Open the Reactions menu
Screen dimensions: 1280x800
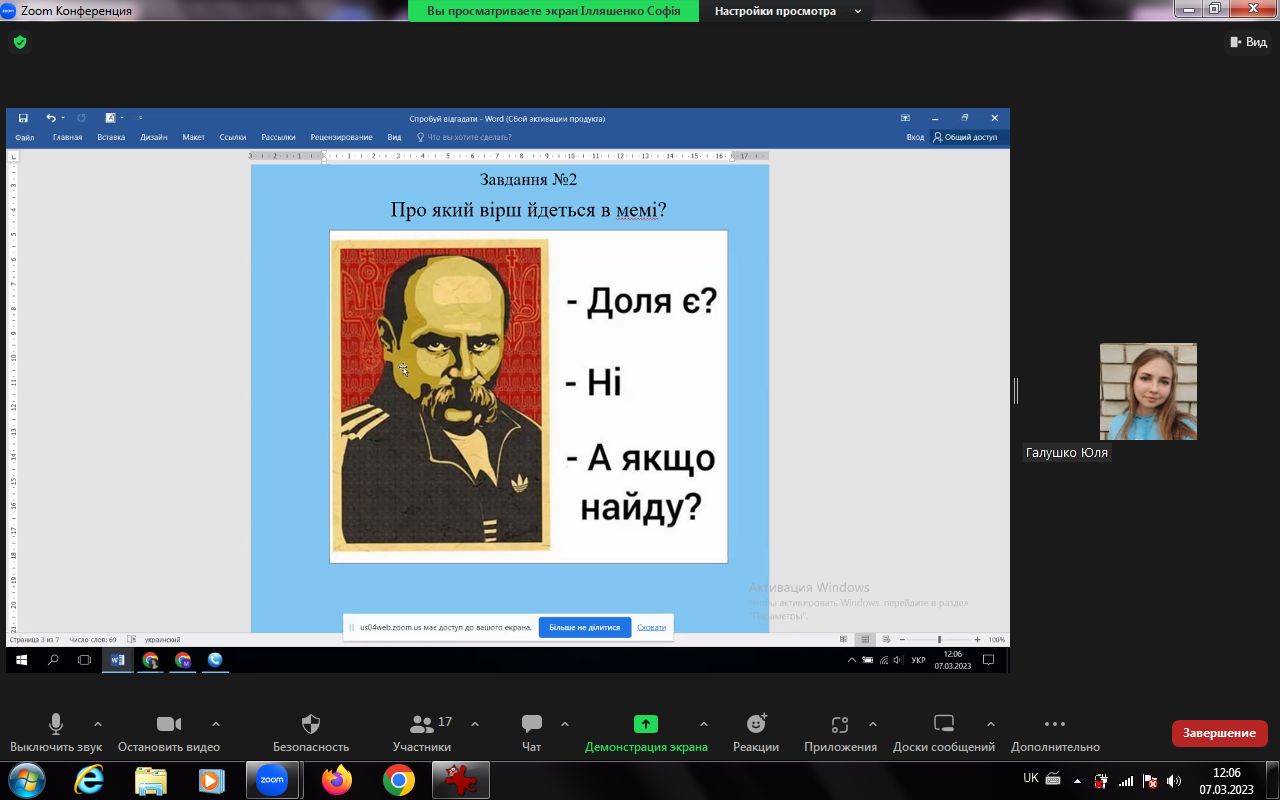756,733
